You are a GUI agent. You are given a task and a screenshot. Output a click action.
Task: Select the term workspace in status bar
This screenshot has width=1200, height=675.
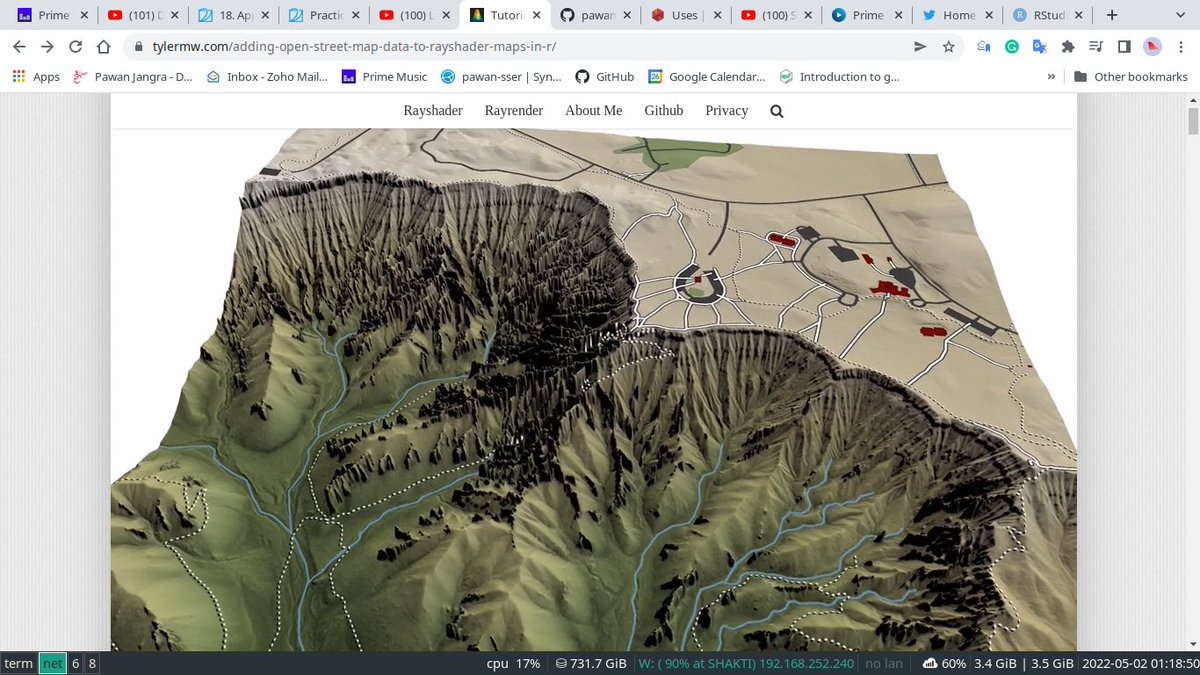click(18, 663)
